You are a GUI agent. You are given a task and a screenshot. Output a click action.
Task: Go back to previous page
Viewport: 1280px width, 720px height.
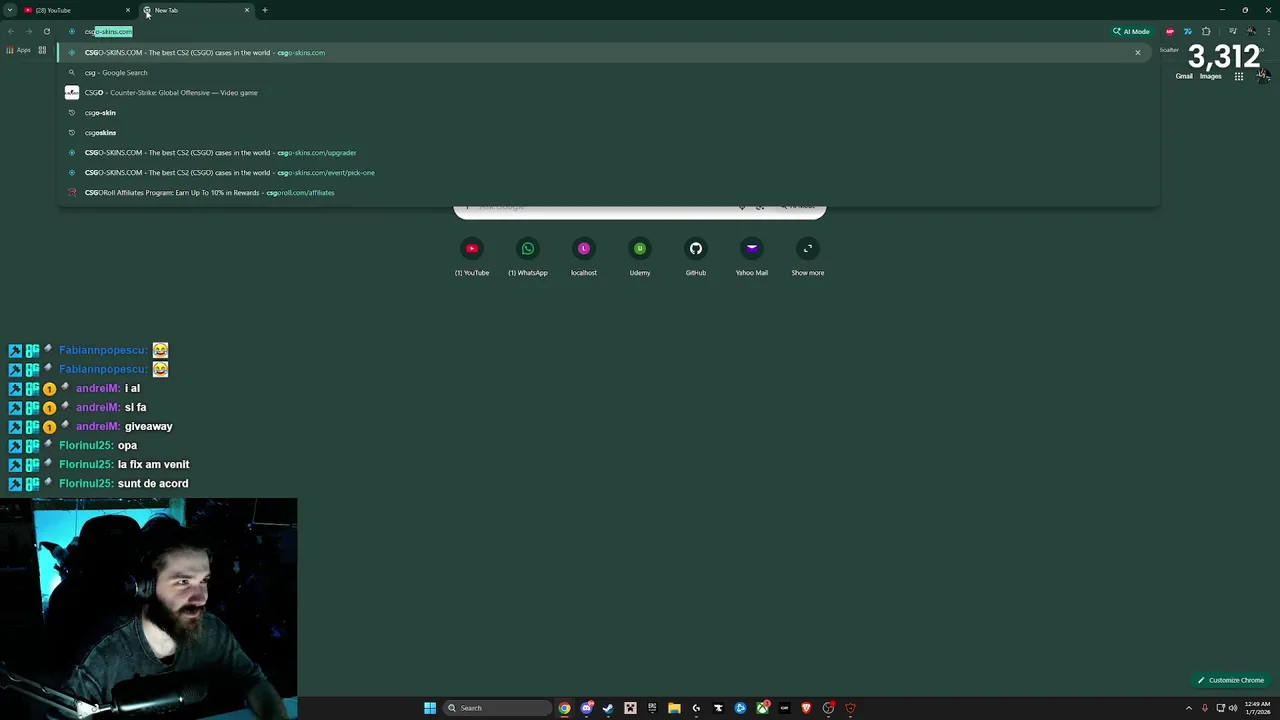click(x=11, y=31)
